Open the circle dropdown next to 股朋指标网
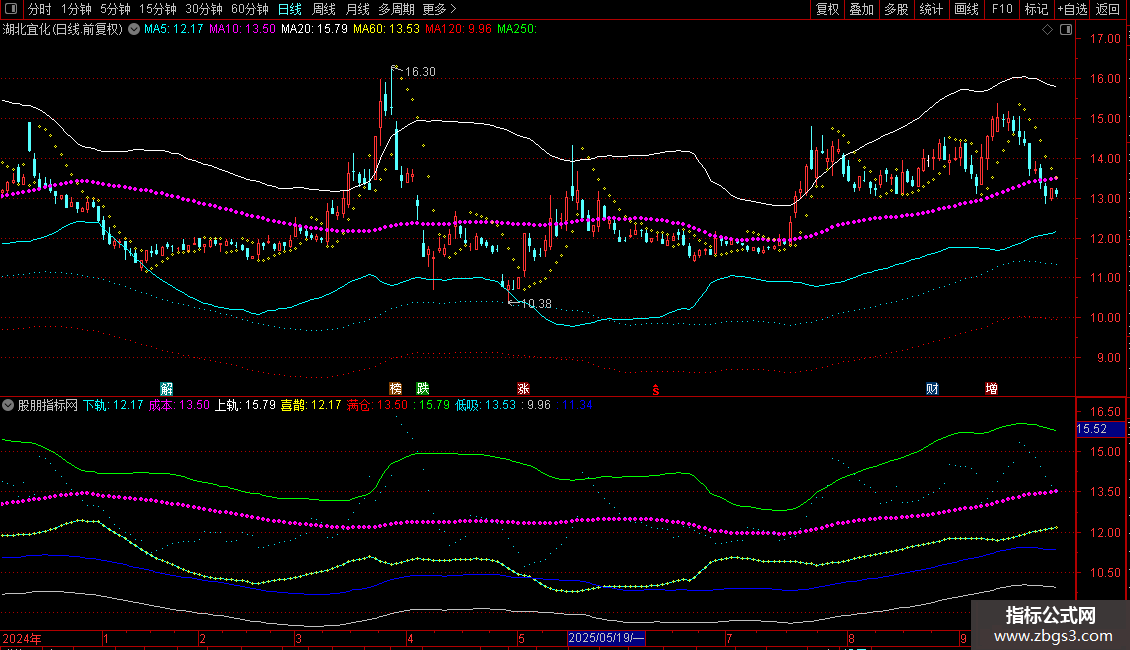The height and width of the screenshot is (650, 1130). pos(8,405)
